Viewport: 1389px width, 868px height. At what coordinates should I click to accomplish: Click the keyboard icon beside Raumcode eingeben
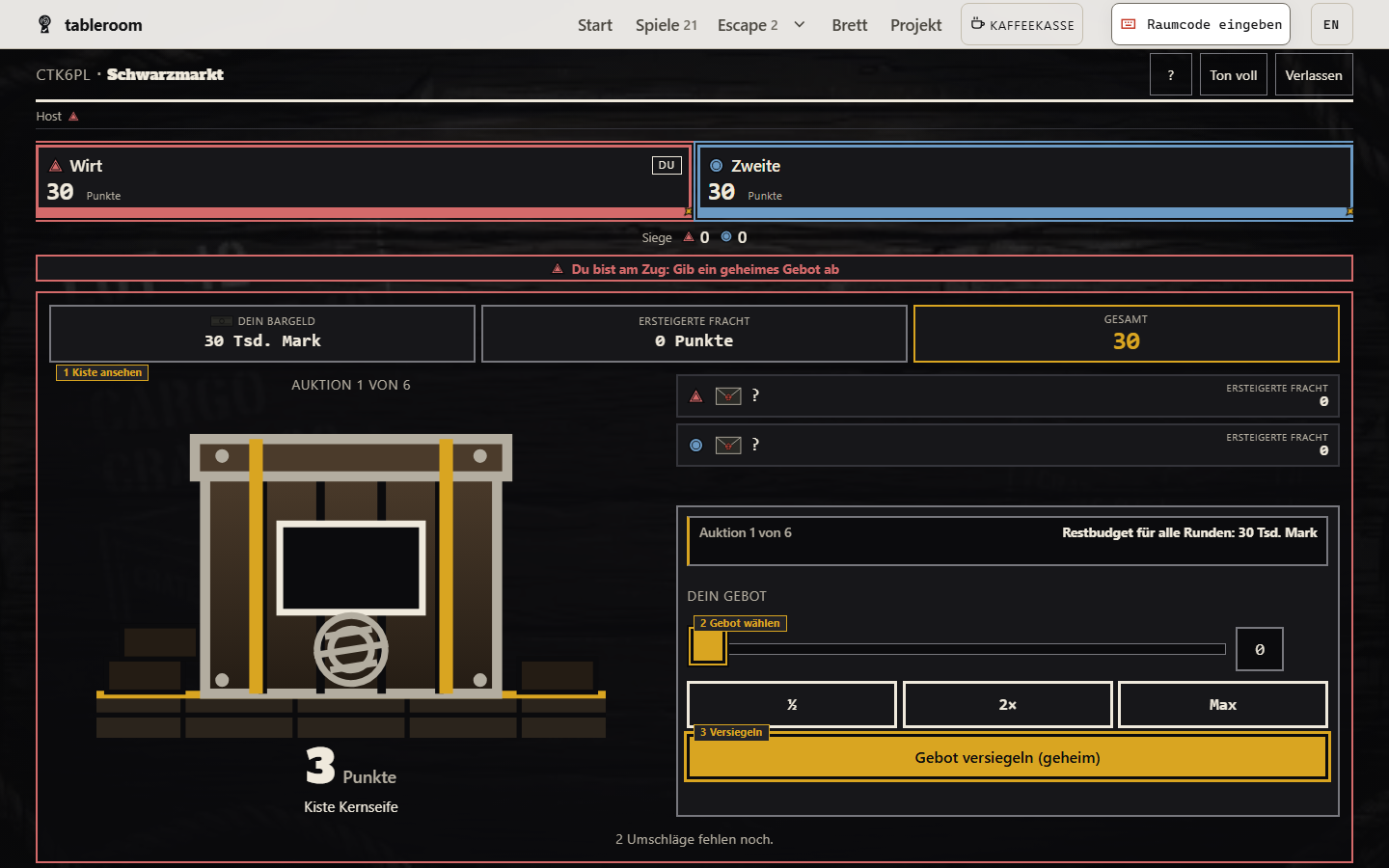click(1129, 24)
